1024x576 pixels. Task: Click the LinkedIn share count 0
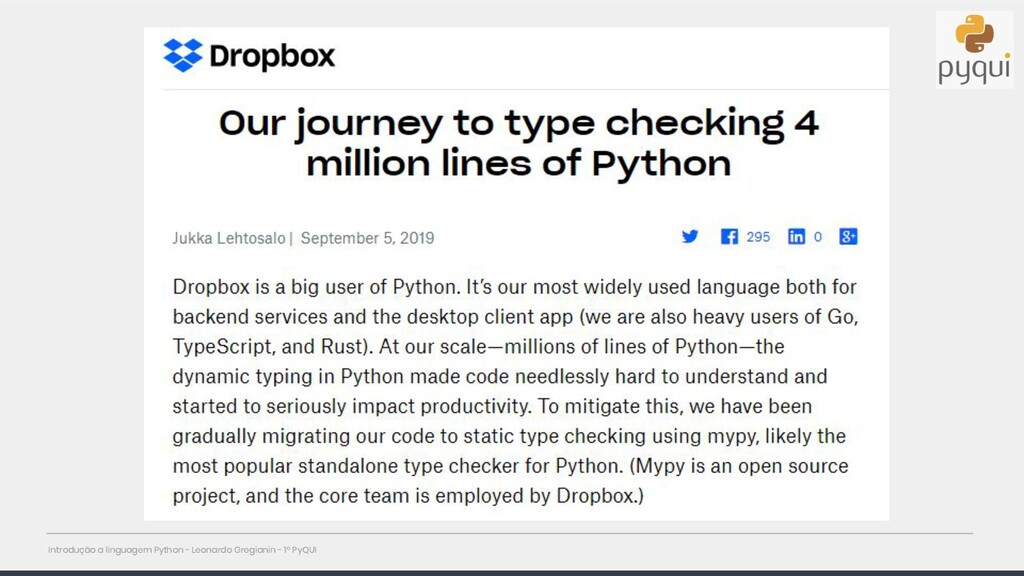818,237
